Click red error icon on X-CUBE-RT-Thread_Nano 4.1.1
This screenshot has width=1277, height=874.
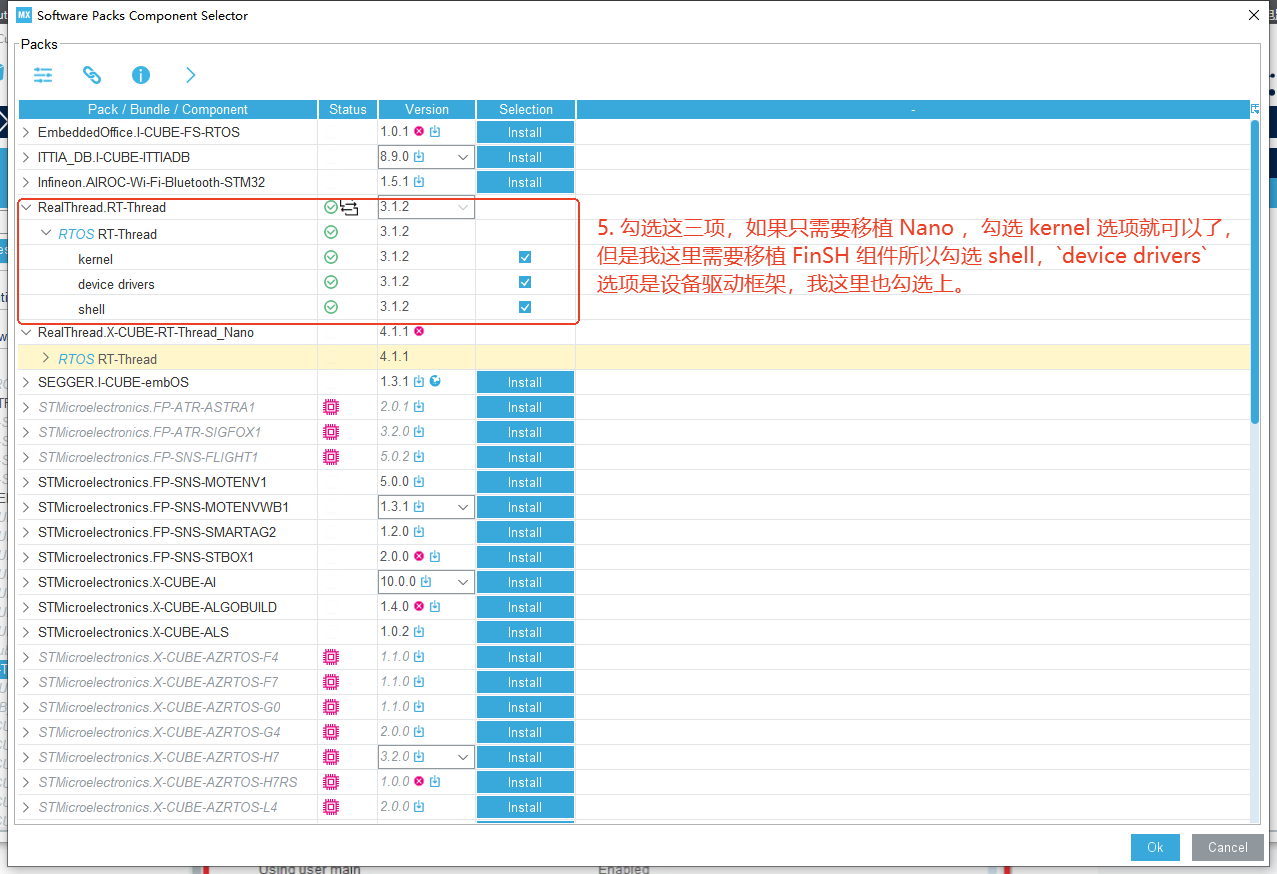click(419, 331)
